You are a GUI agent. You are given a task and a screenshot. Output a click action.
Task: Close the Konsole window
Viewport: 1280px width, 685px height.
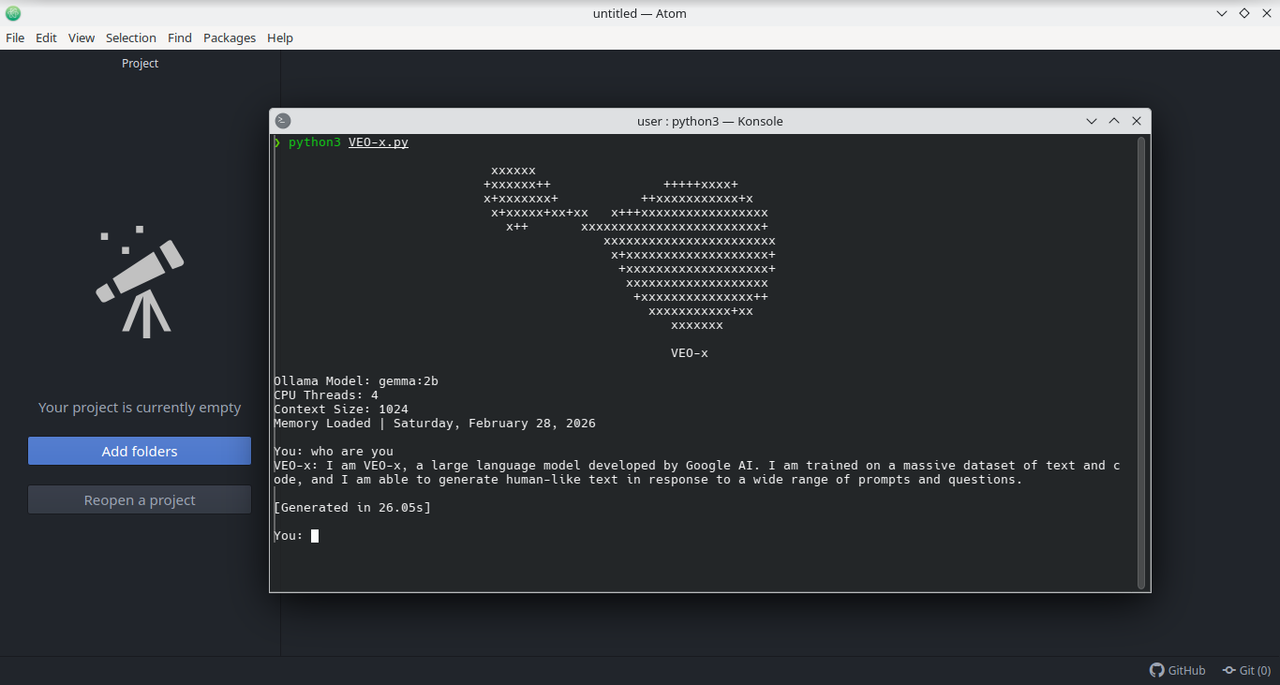click(x=1136, y=121)
